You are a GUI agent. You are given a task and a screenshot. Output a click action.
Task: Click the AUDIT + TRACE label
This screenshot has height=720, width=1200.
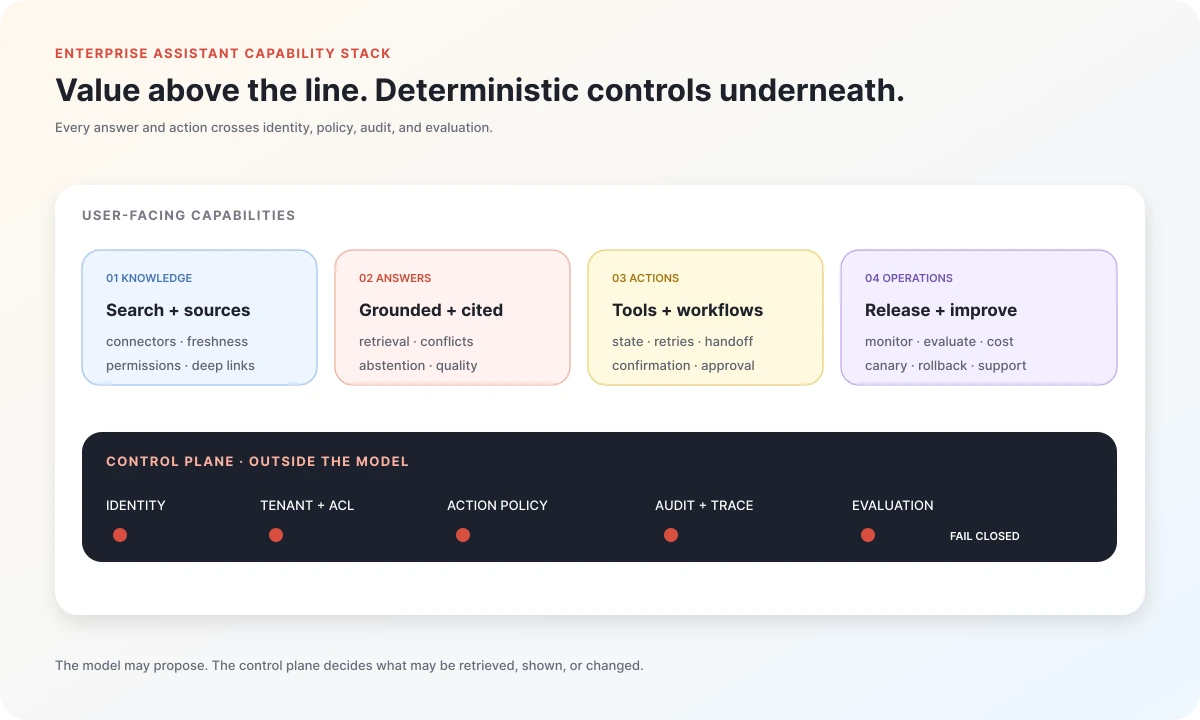704,505
